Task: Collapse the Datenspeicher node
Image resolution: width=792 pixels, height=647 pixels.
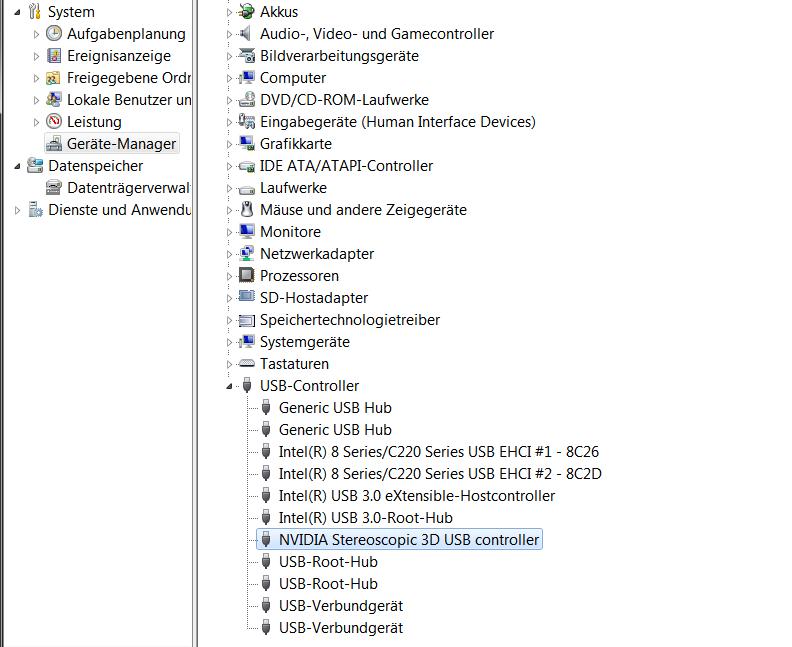Action: click(x=17, y=166)
